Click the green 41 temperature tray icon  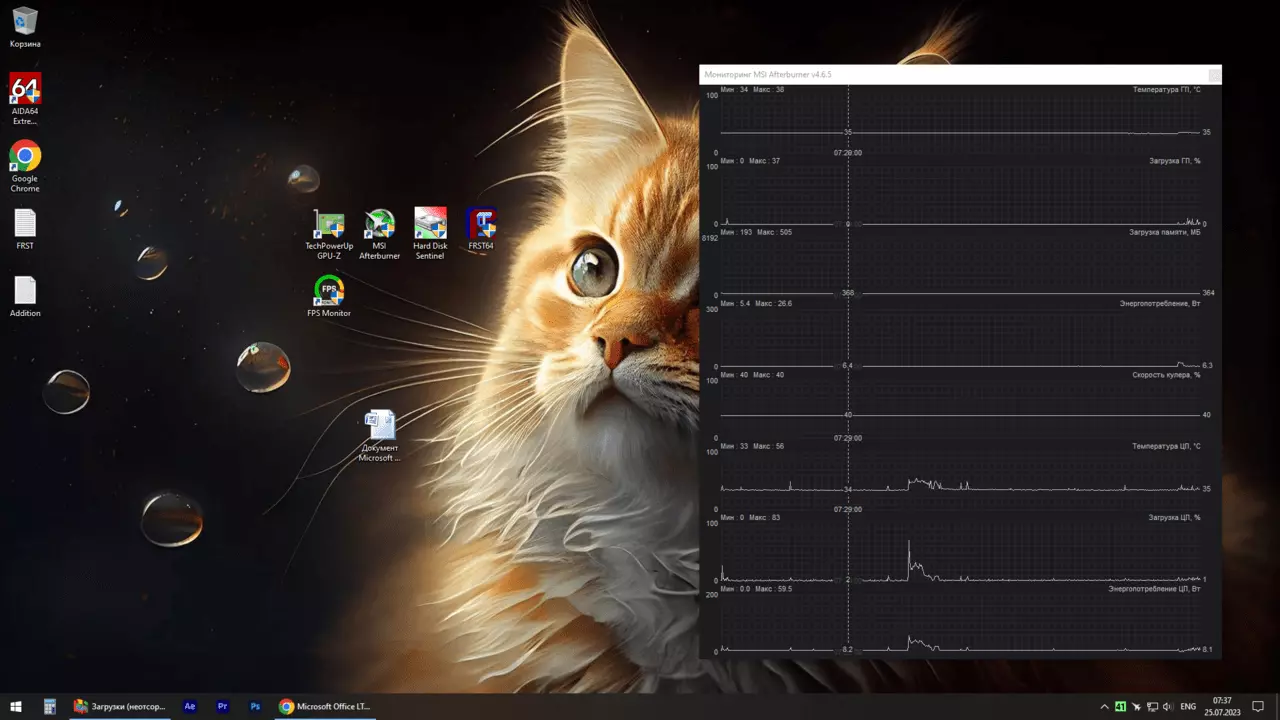(1120, 706)
